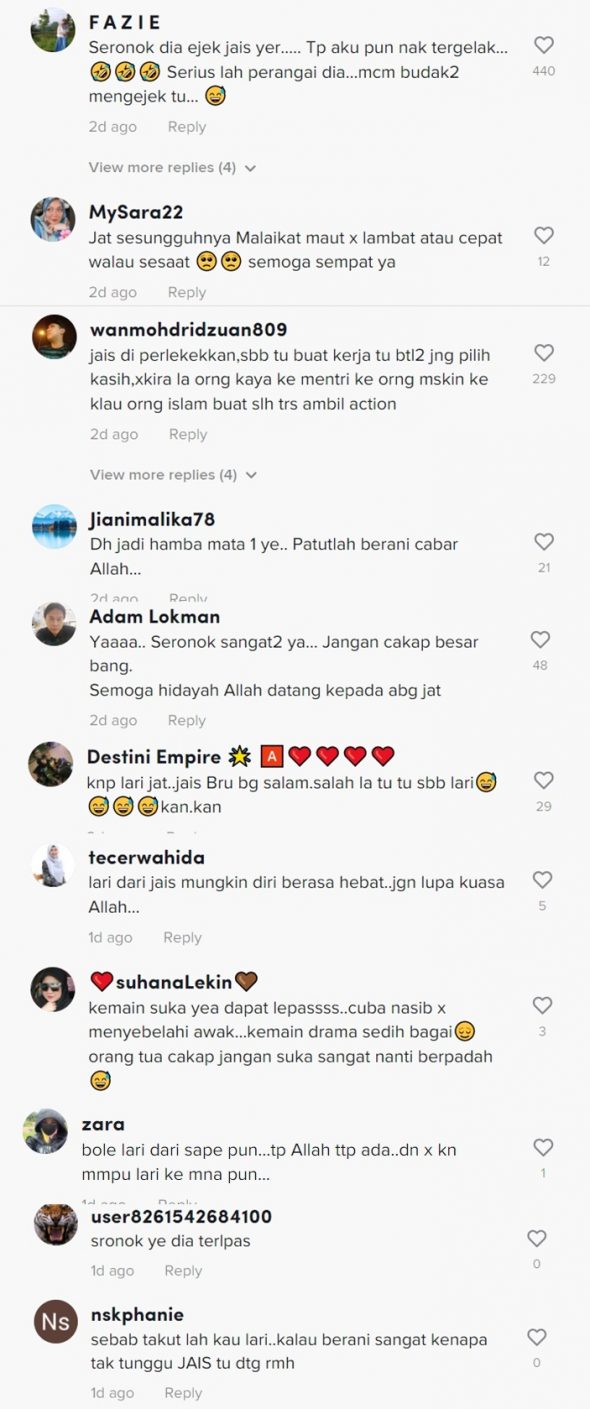Open nskphanie's Ns avatar
590x1409 pixels.
(x=56, y=1322)
